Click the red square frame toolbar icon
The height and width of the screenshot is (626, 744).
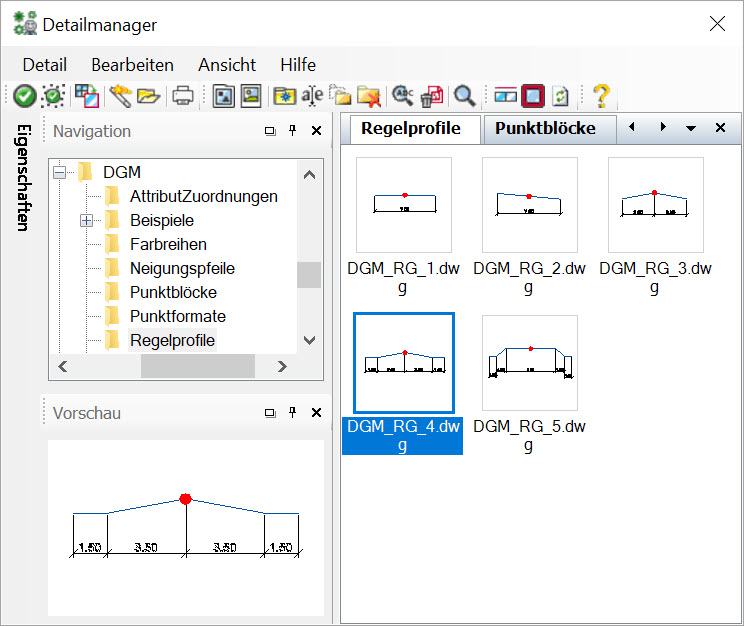click(532, 96)
